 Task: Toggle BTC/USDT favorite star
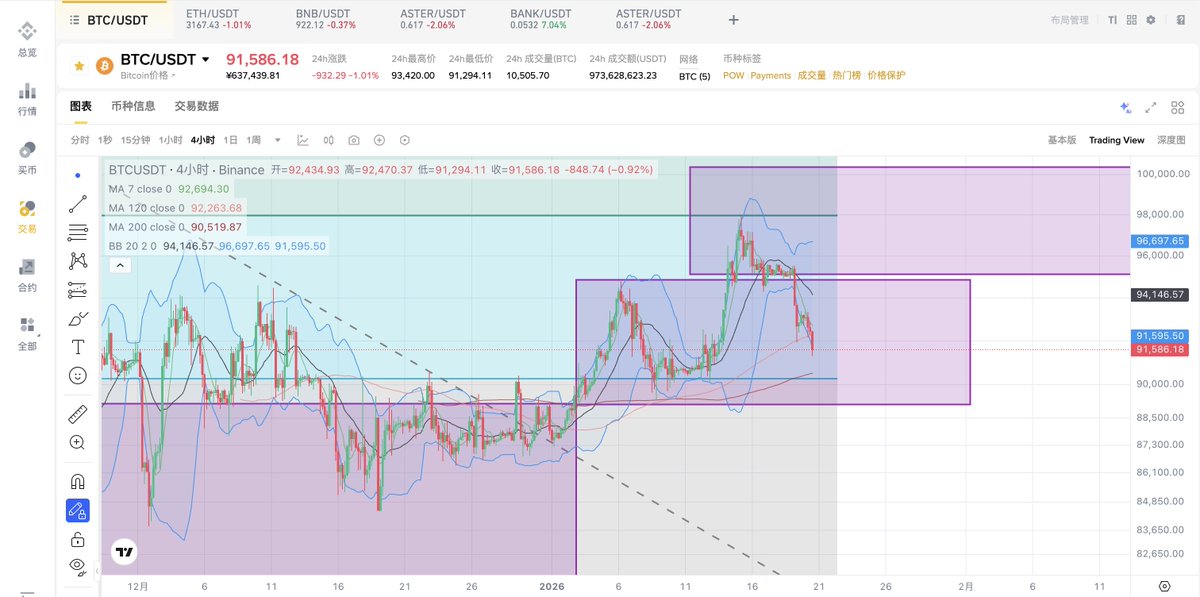[x=79, y=66]
